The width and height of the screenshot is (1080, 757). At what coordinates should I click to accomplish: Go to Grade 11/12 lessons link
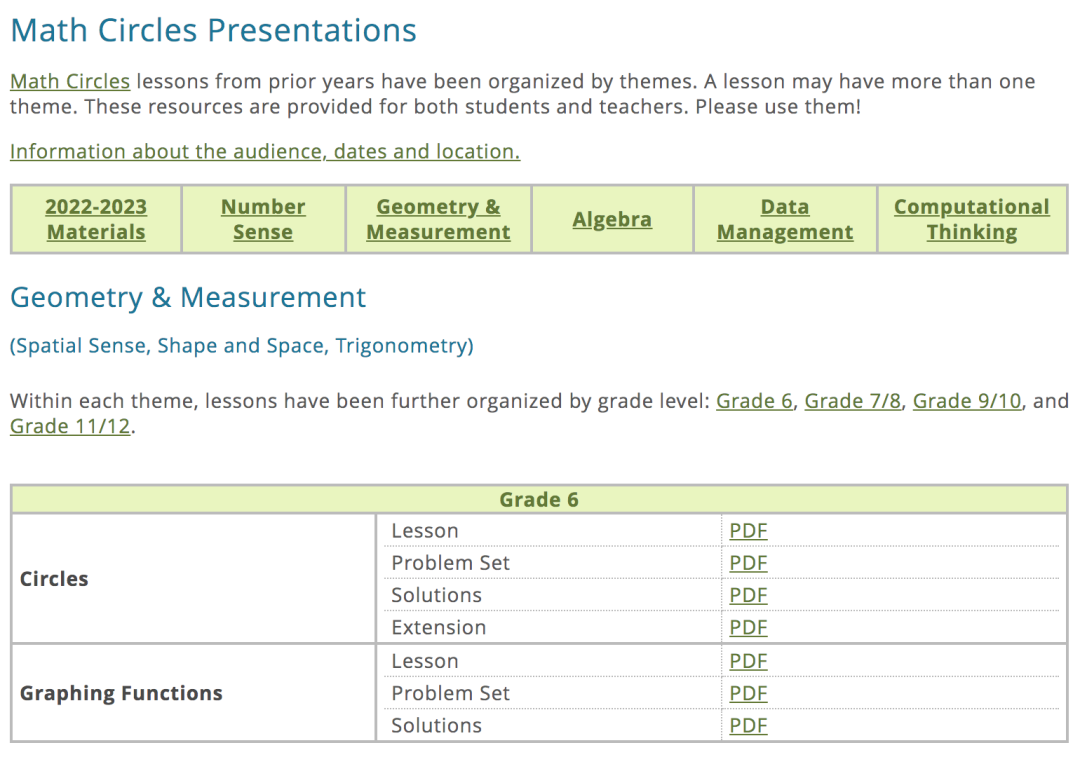point(70,428)
